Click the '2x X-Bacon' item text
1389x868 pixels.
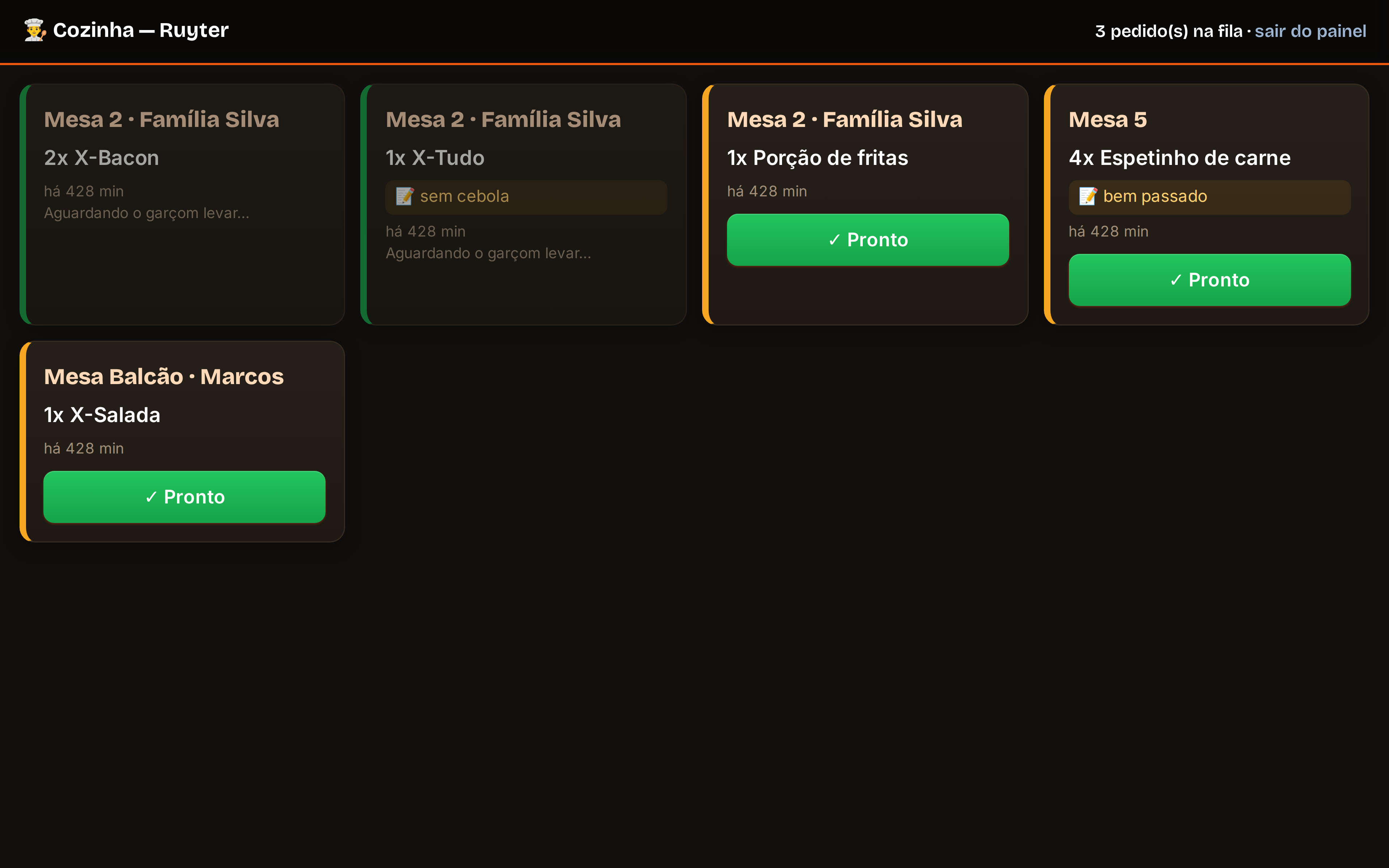[x=102, y=158]
